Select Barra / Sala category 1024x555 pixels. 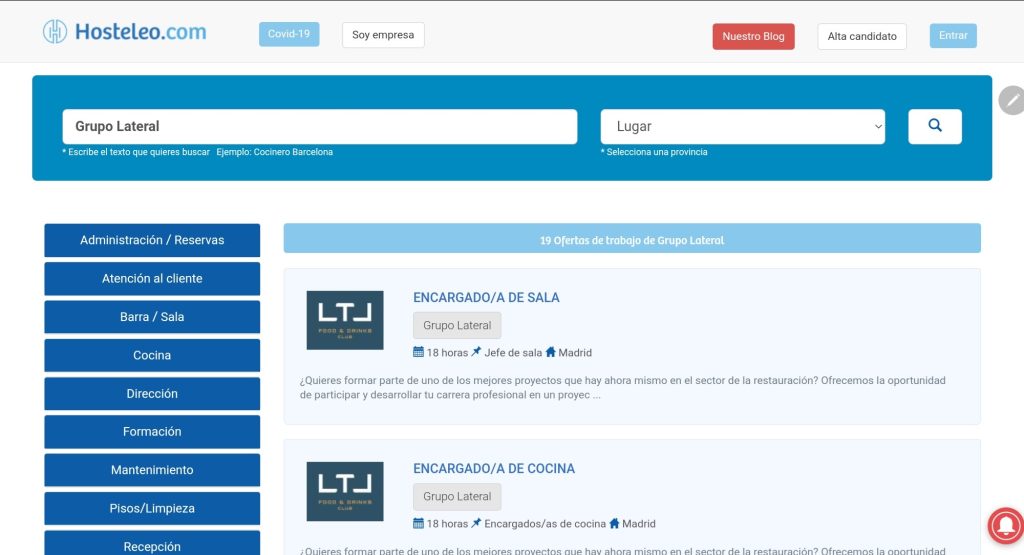(x=152, y=317)
